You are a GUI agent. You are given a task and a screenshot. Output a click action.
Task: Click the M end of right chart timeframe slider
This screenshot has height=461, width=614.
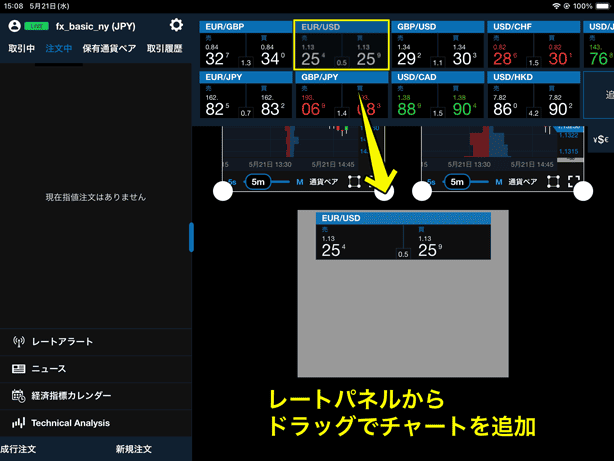coord(498,182)
